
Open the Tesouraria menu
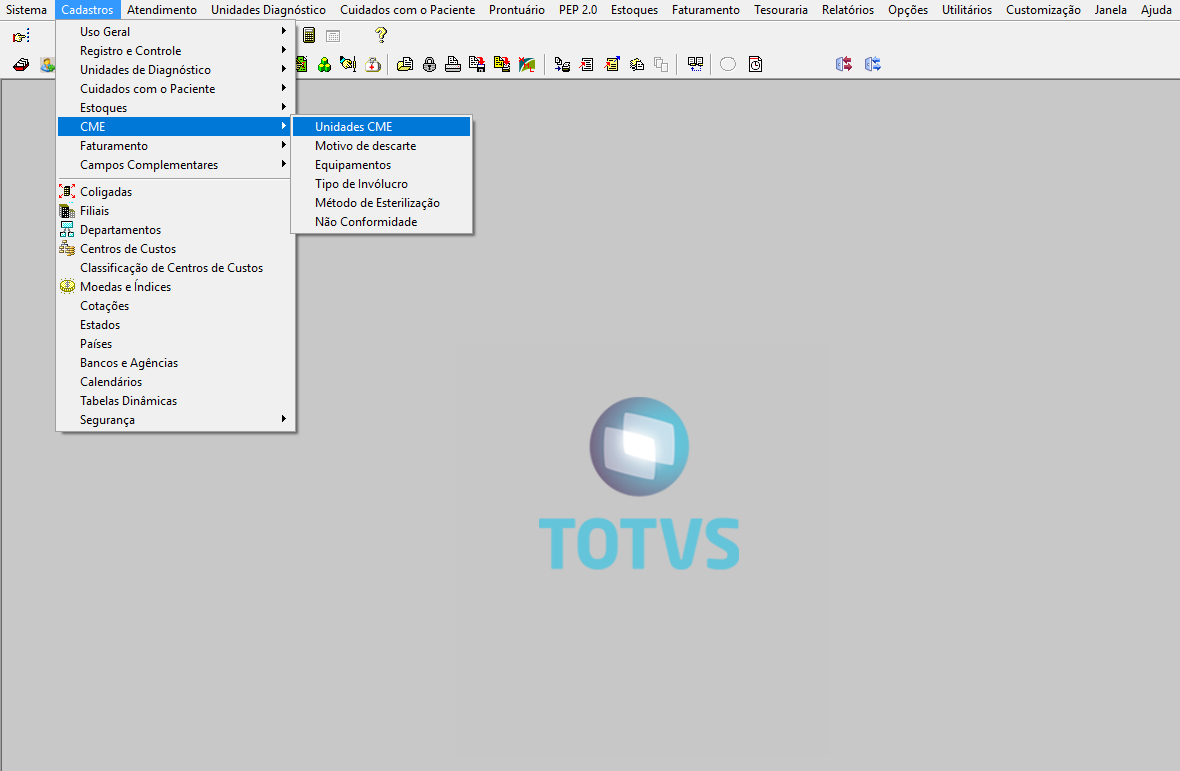[x=781, y=10]
